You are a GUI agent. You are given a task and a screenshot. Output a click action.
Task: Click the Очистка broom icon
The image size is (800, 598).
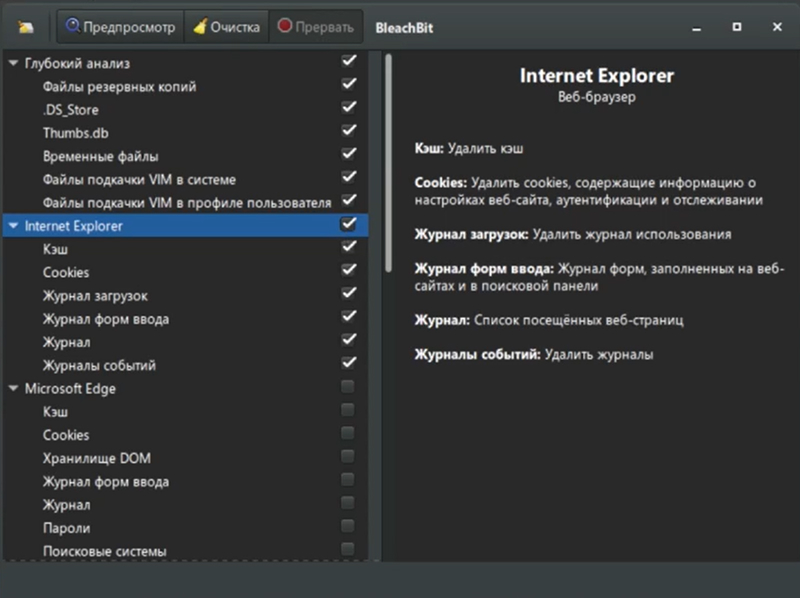(x=200, y=26)
